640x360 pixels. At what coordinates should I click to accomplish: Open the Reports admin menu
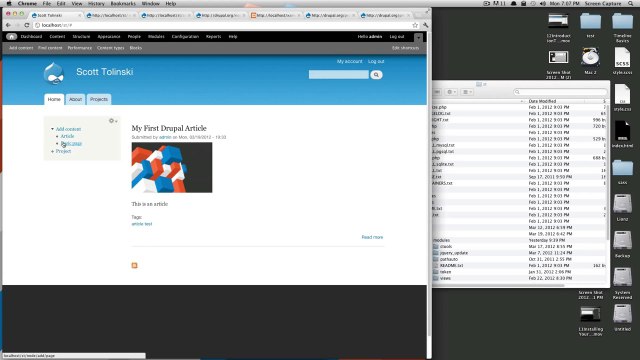[213, 37]
